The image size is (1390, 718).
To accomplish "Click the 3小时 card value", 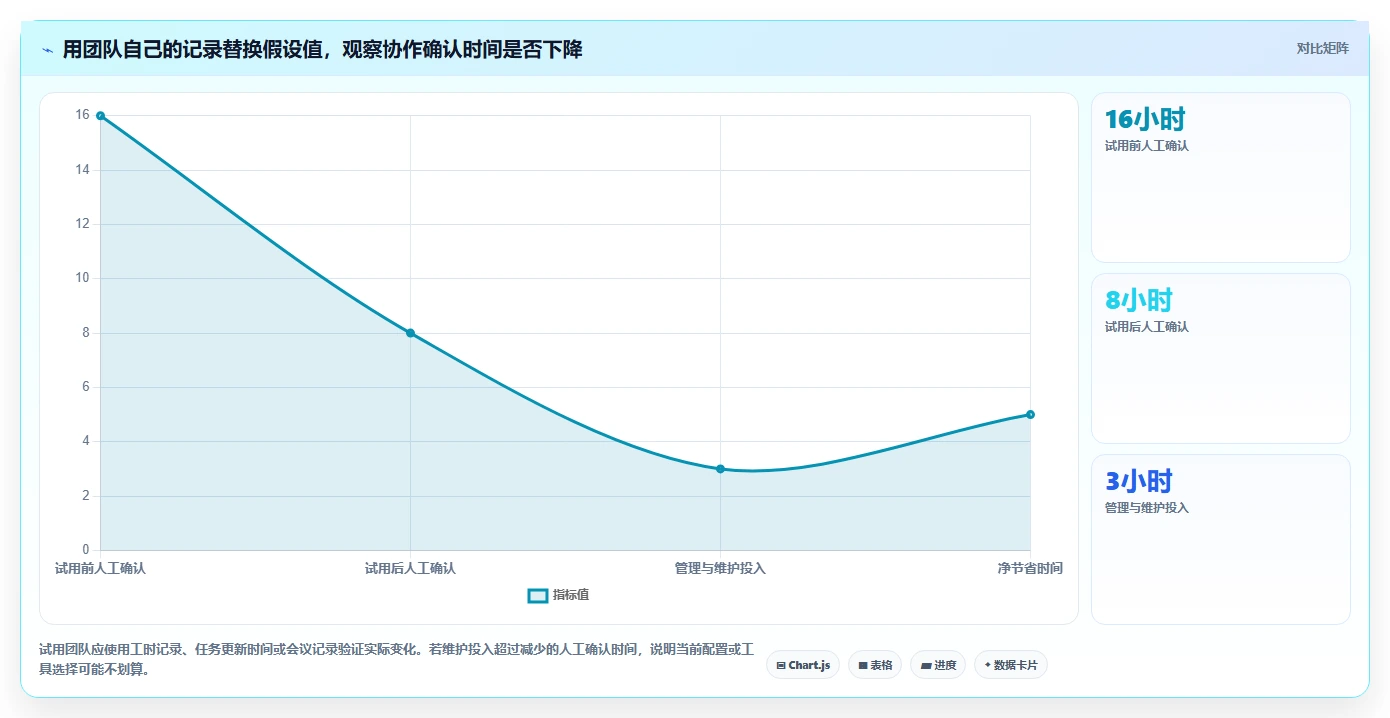I will [x=1139, y=481].
